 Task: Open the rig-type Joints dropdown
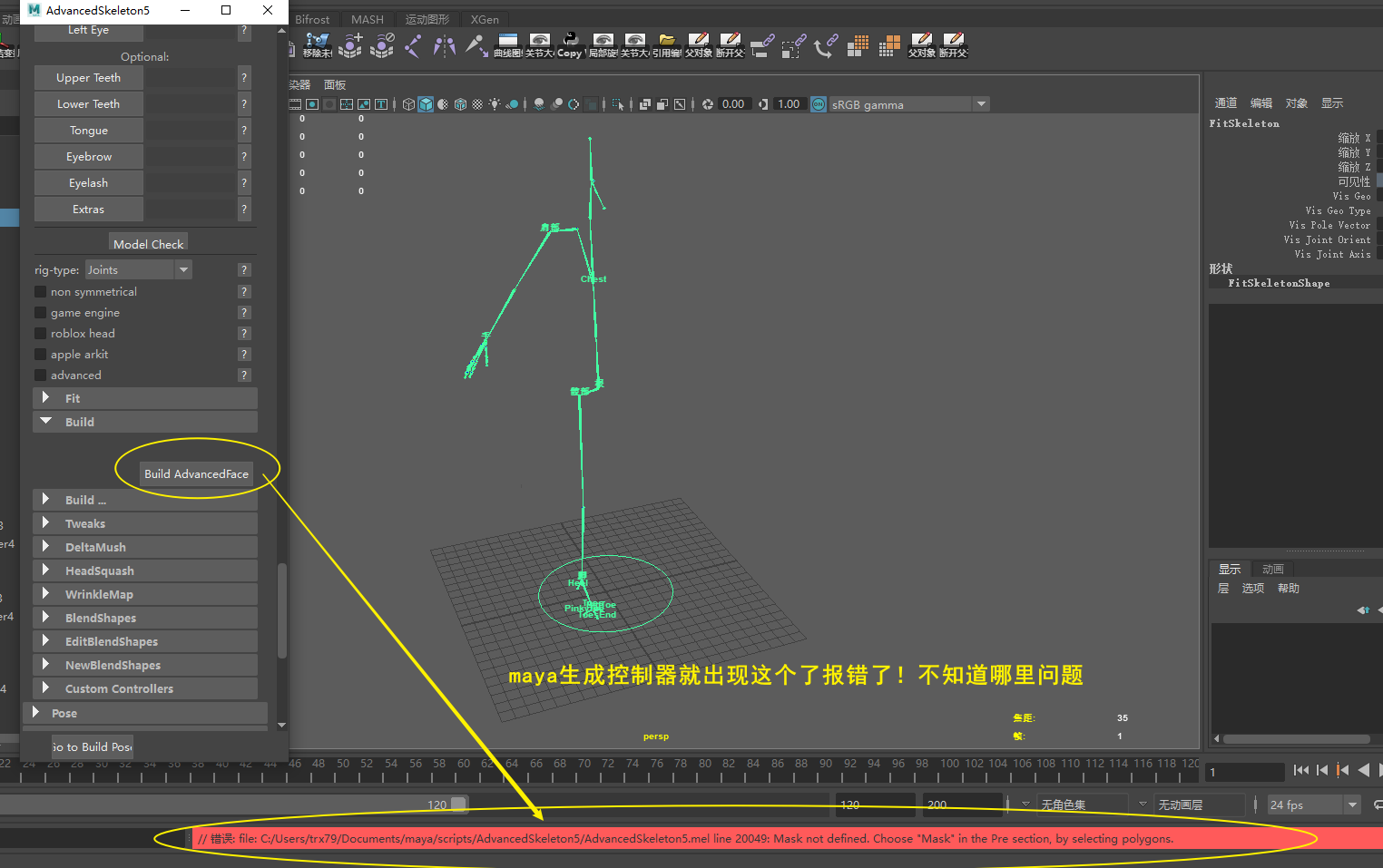(139, 269)
